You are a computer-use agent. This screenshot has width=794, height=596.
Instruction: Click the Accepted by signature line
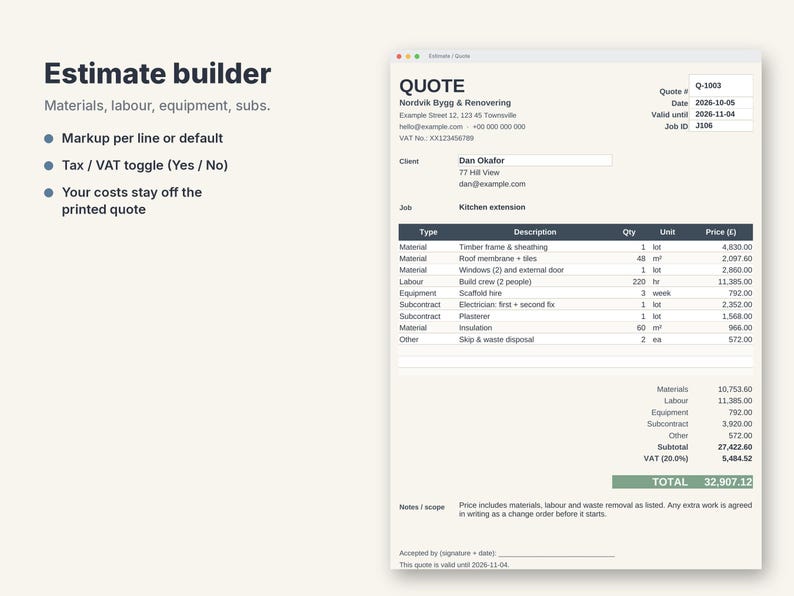tap(506, 553)
